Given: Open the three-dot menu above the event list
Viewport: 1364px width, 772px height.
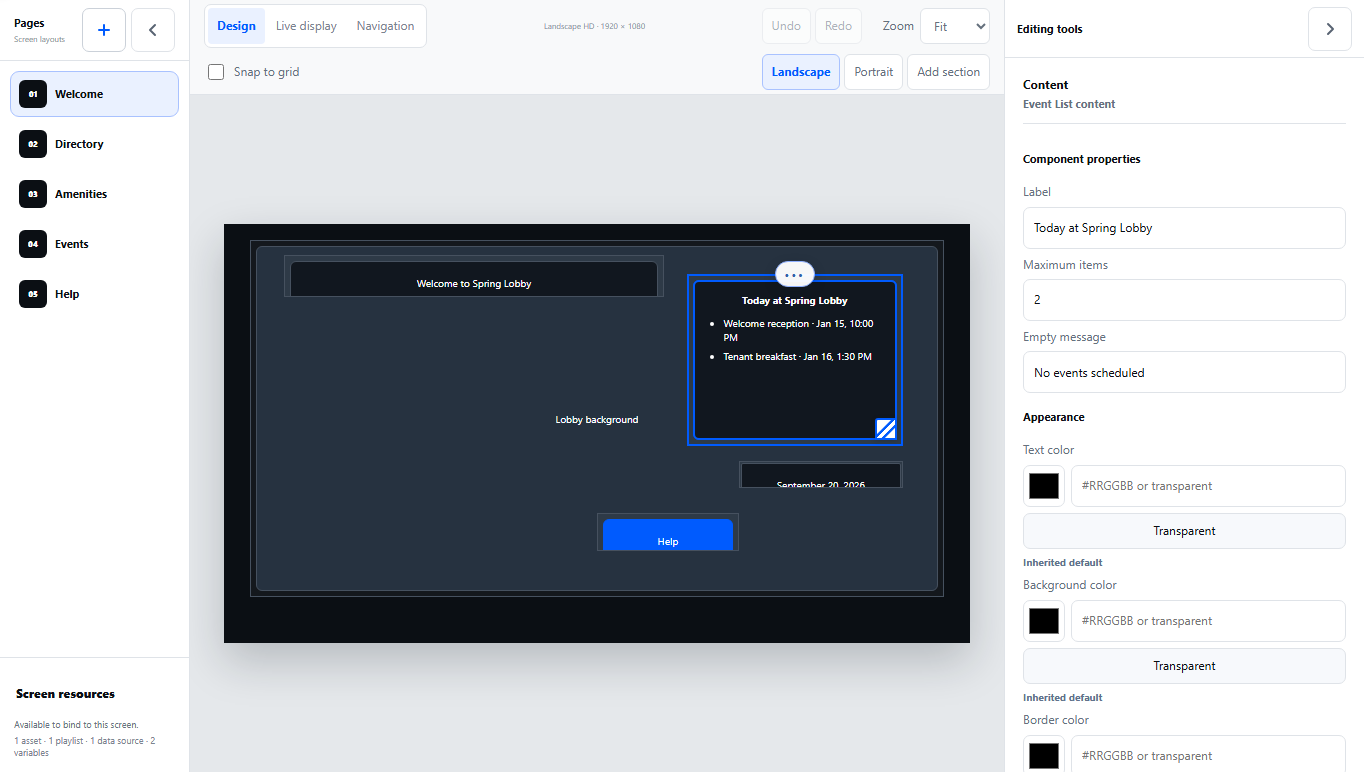Looking at the screenshot, I should coord(794,274).
